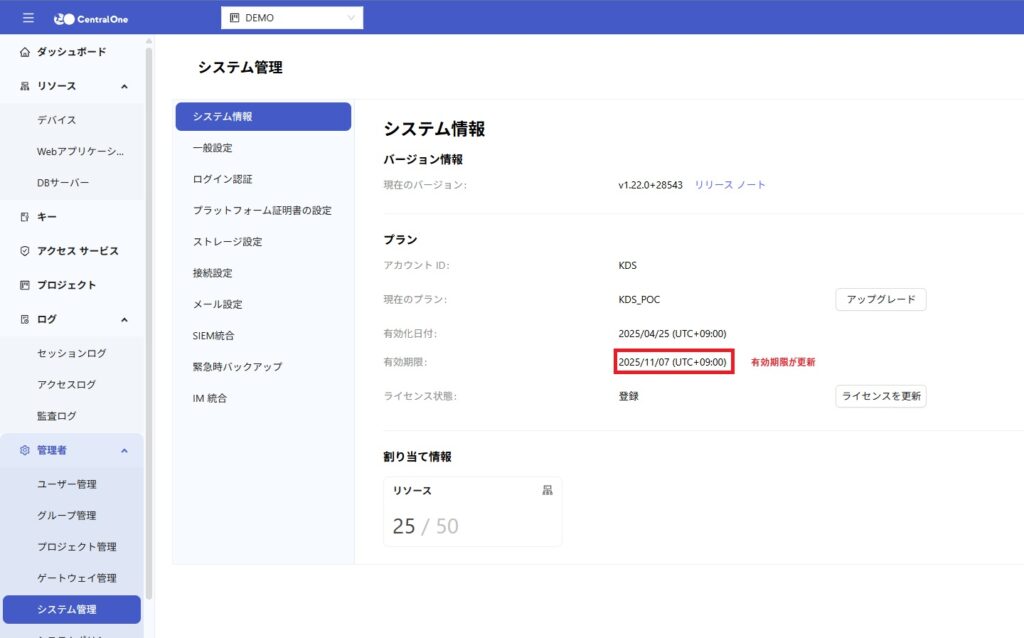Screen dimensions: 1024x638
Task: Go to SIEM統合 settings
Action: point(213,335)
